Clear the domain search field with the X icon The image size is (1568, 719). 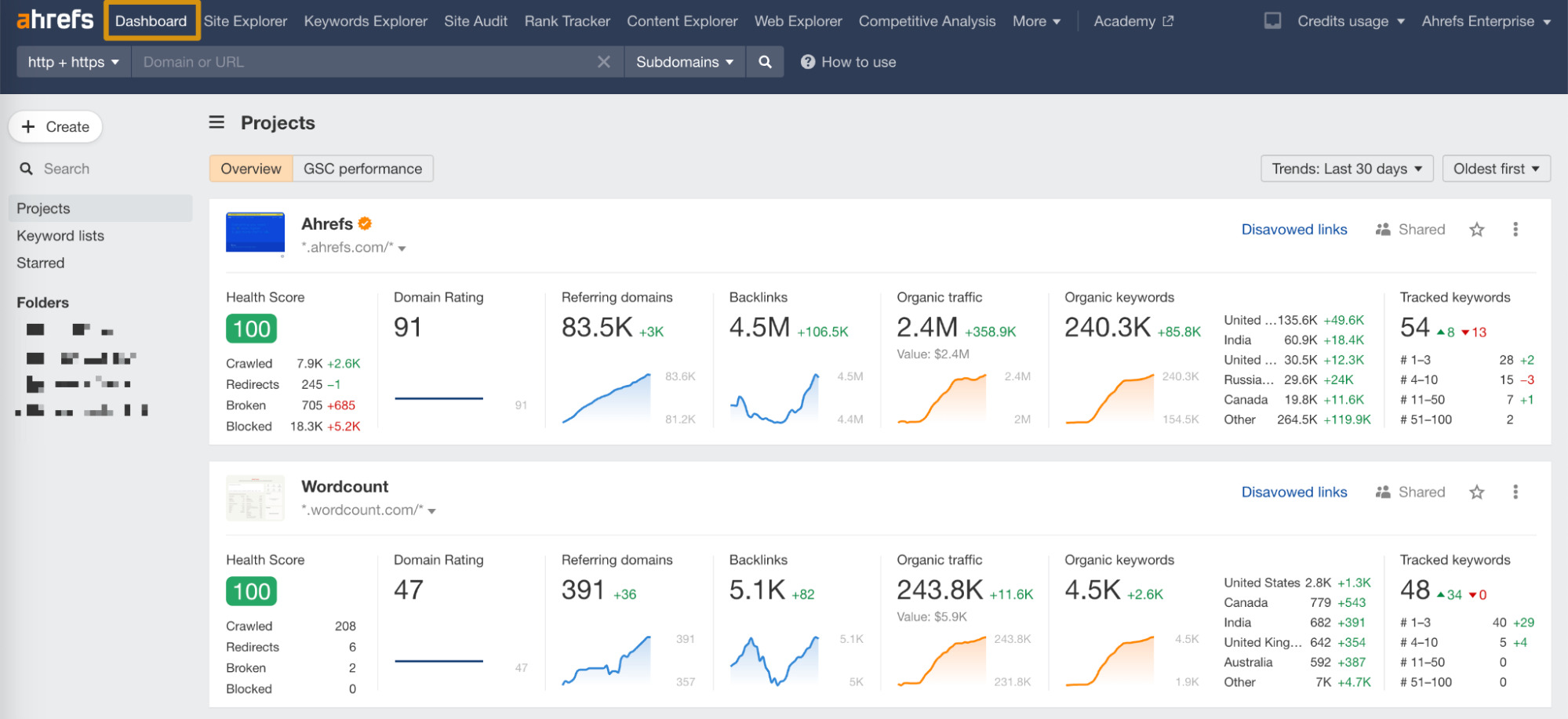tap(604, 61)
